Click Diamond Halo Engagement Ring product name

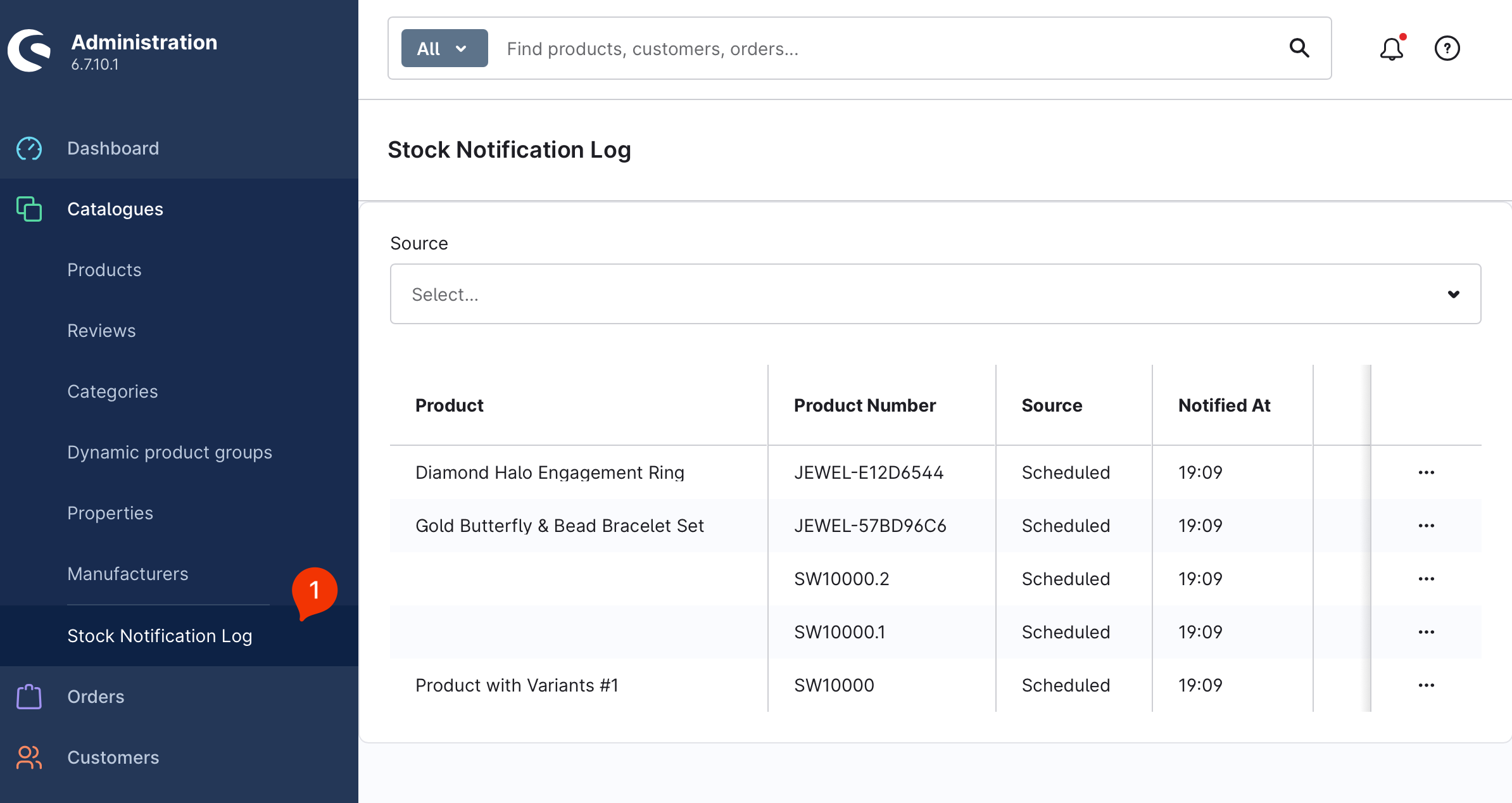pyautogui.click(x=550, y=472)
